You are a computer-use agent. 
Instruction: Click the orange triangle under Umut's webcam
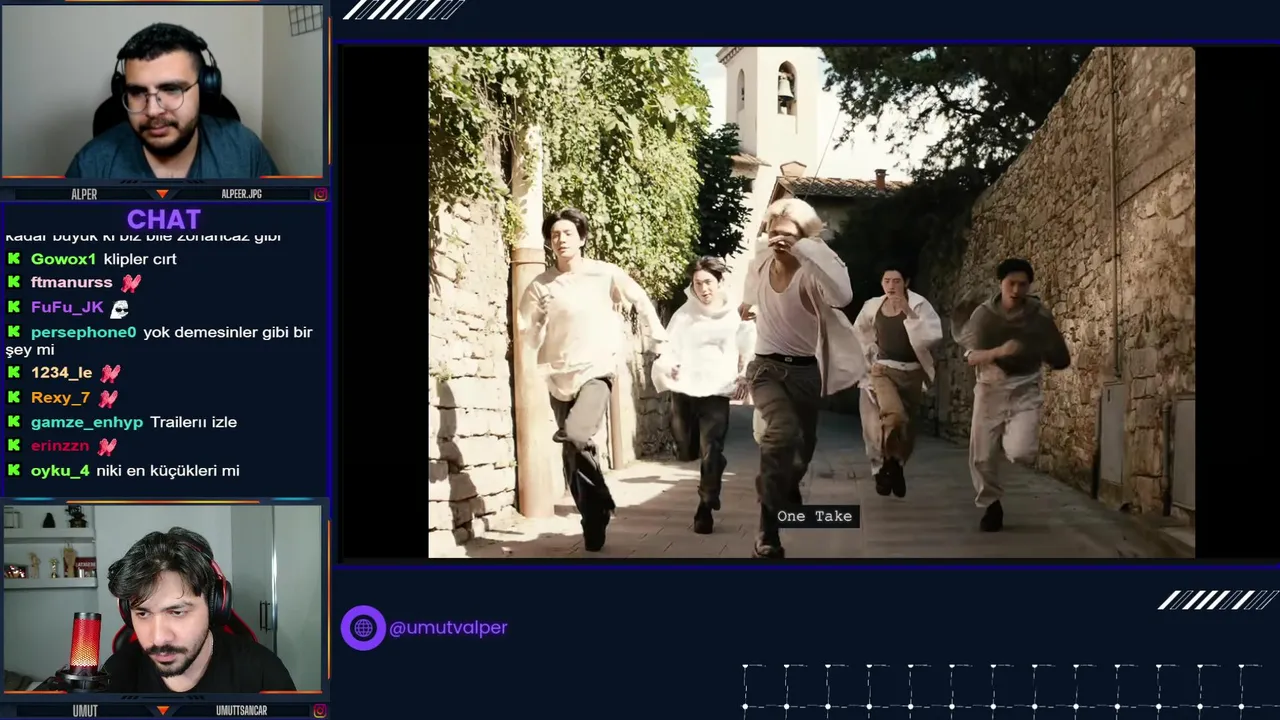(162, 711)
